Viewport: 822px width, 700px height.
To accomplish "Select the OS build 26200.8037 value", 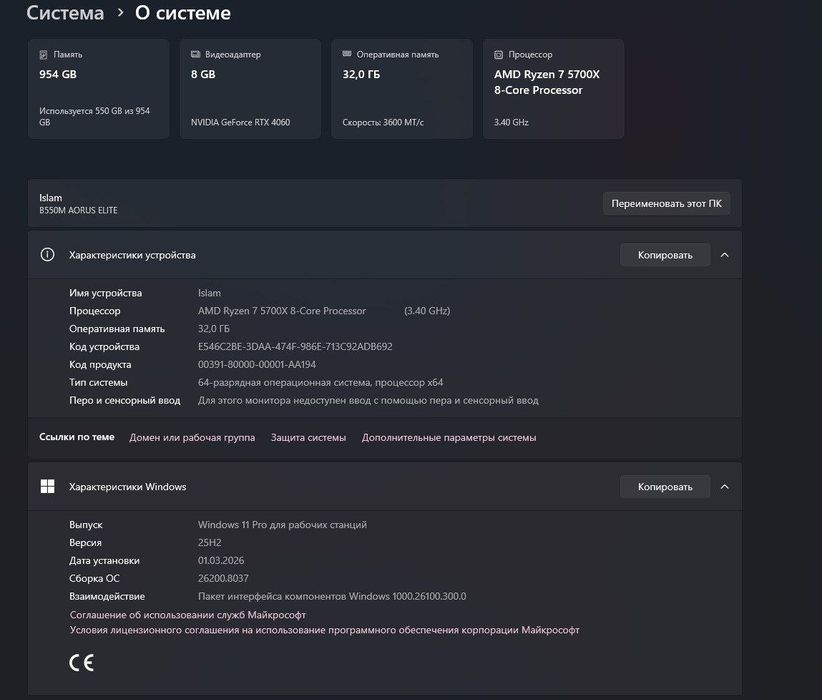I will (223, 578).
